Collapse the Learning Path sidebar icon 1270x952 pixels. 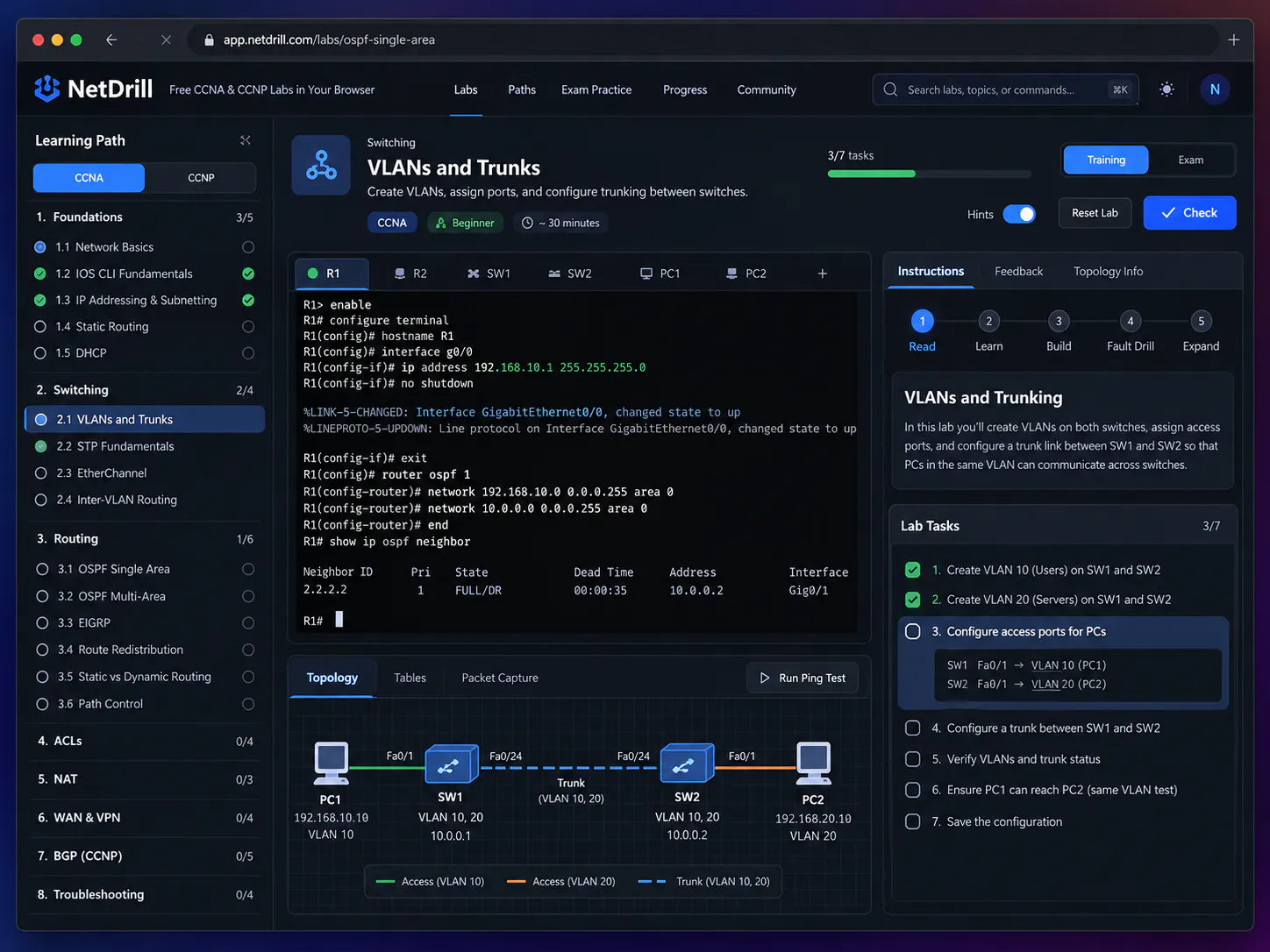[x=246, y=140]
